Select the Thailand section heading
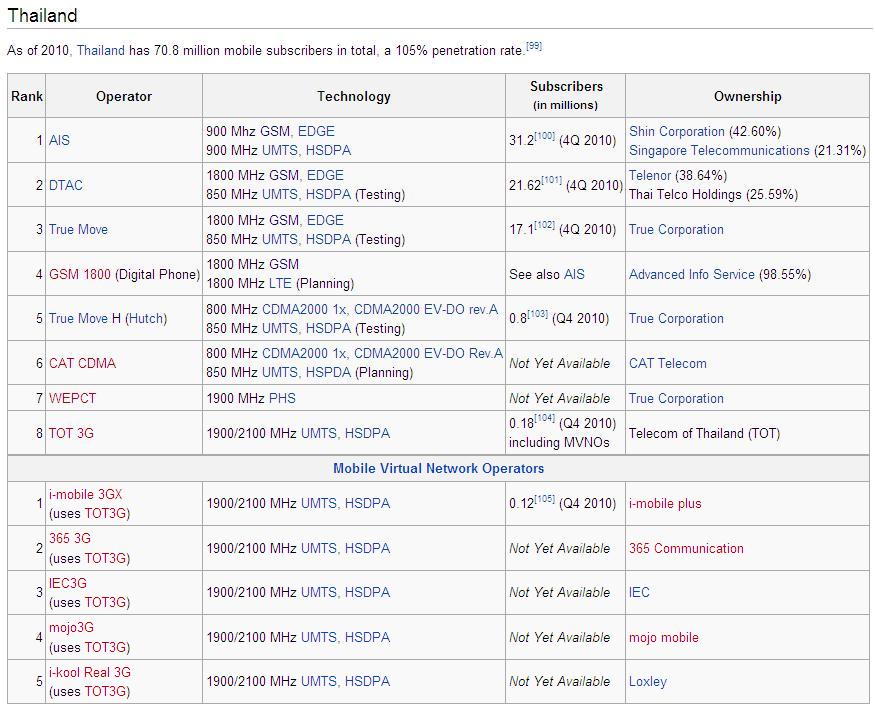 (42, 16)
